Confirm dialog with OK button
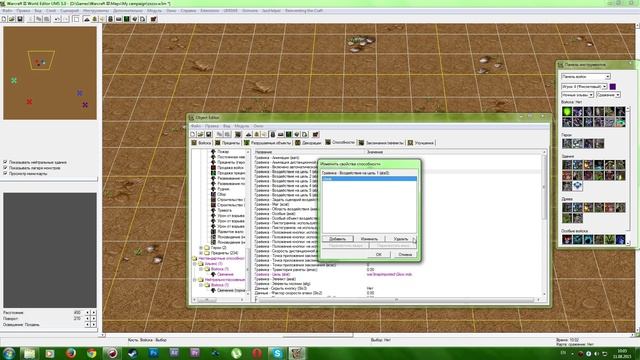 (378, 254)
